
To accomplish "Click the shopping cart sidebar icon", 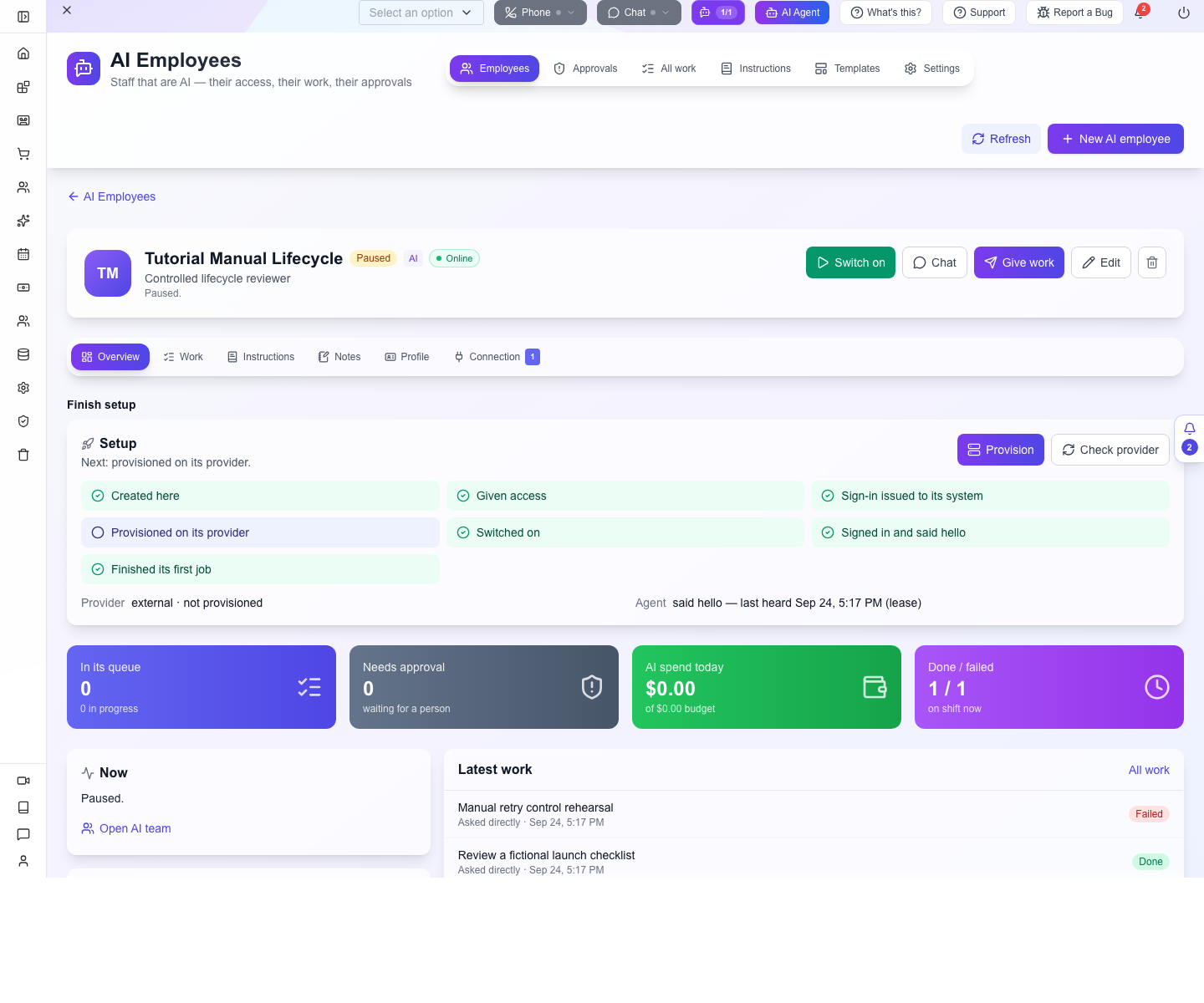I will [x=23, y=154].
